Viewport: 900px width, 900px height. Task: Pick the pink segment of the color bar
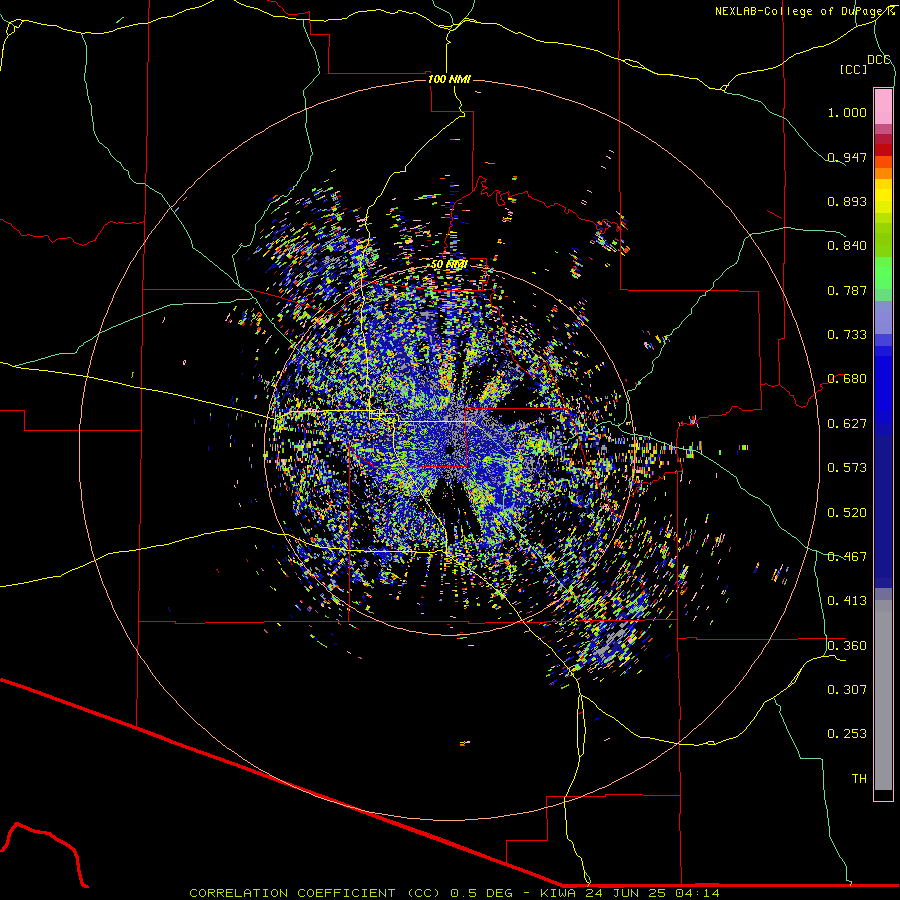tap(883, 106)
